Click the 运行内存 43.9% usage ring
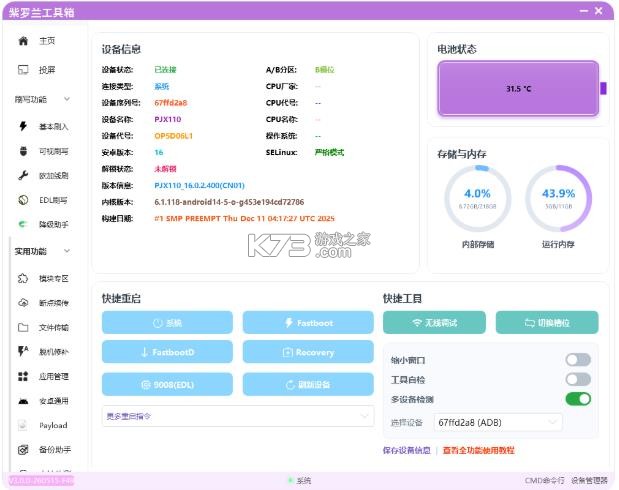The width and height of the screenshot is (619, 490). pos(558,199)
